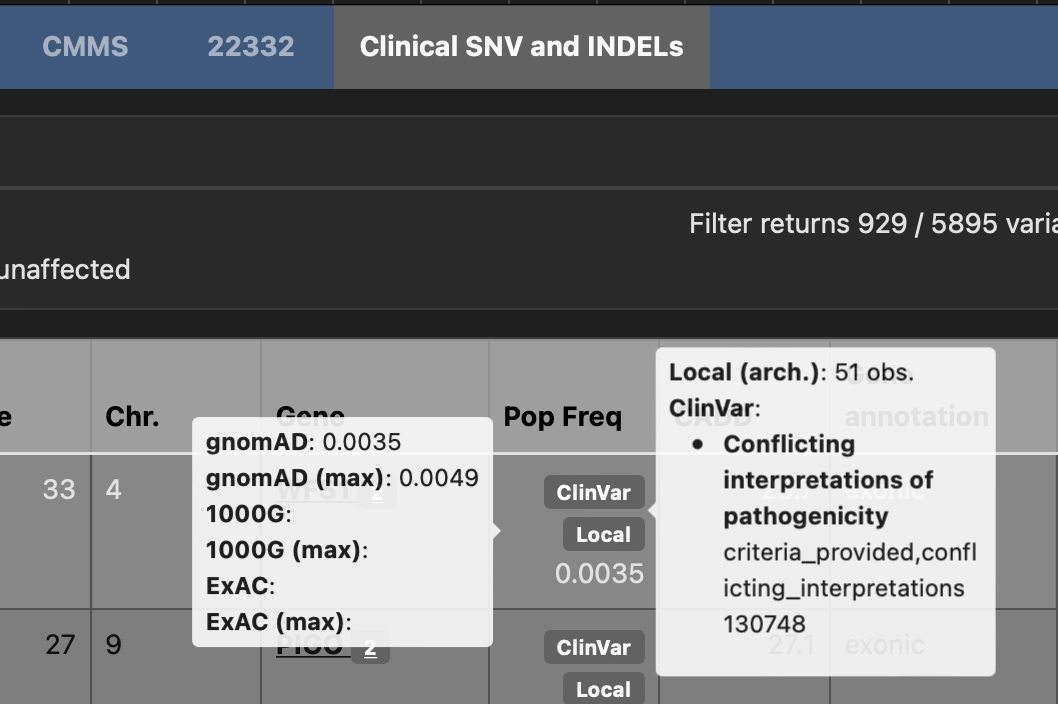Select rank number 33 on the first variant
The image size is (1058, 704).
pyautogui.click(x=59, y=489)
